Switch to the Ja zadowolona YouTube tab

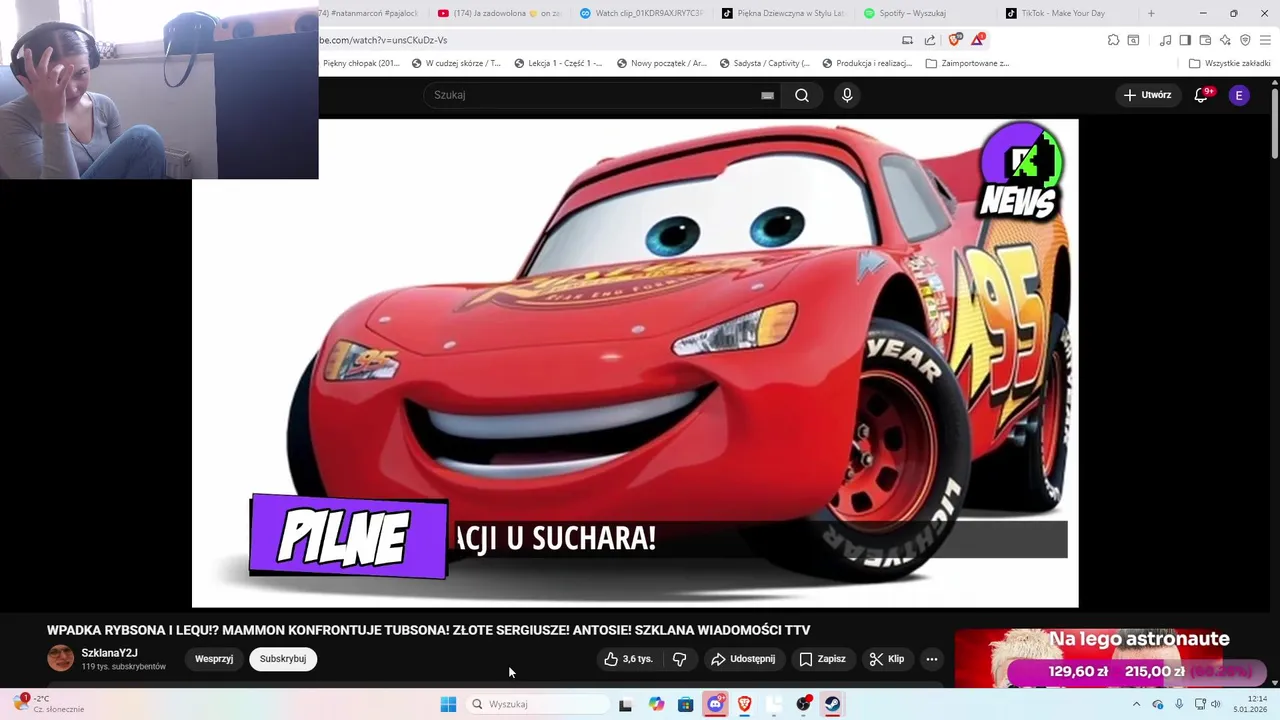tap(499, 13)
